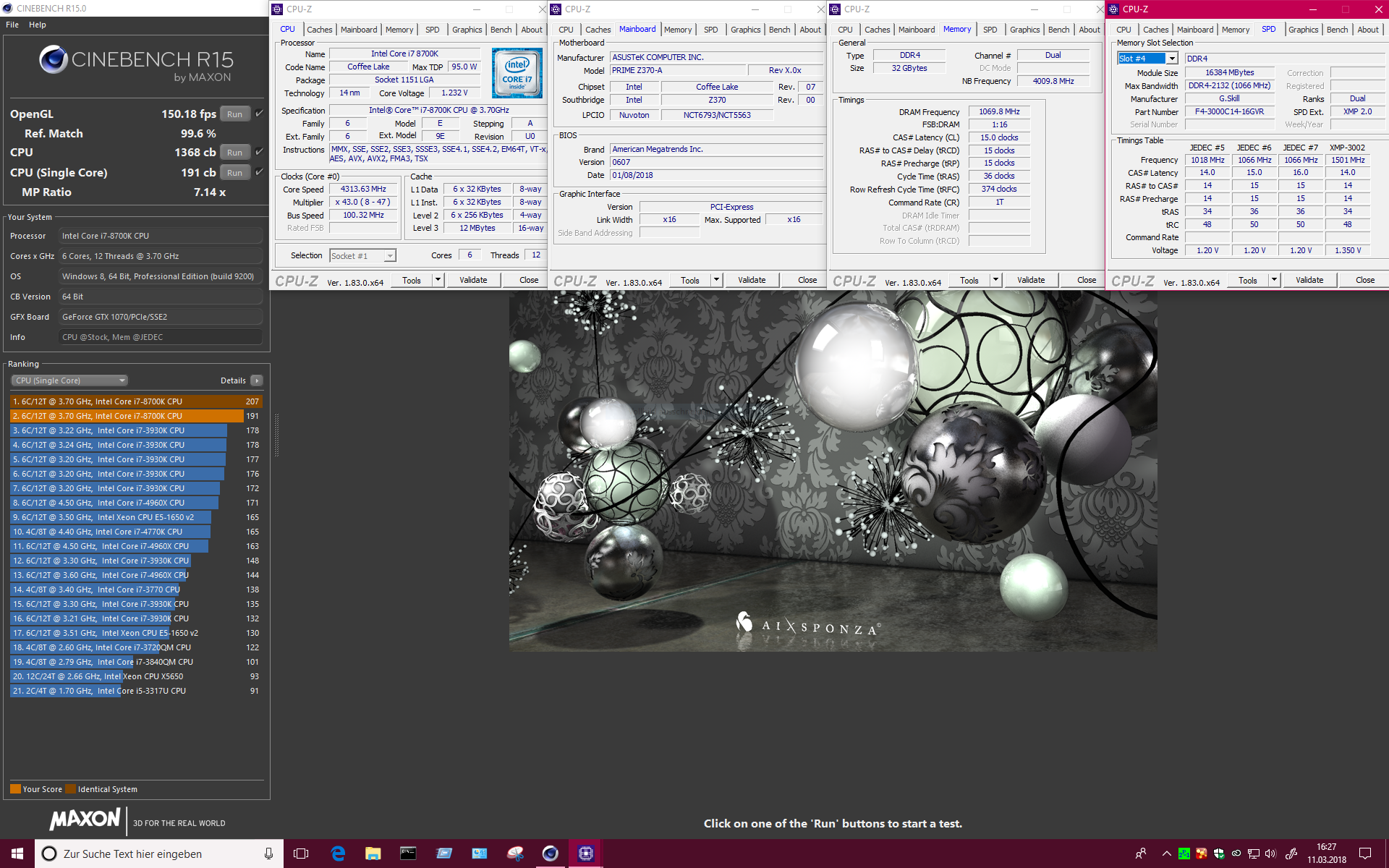Toggle the OpenGL test checkbox
The image size is (1389, 868).
pyautogui.click(x=259, y=114)
